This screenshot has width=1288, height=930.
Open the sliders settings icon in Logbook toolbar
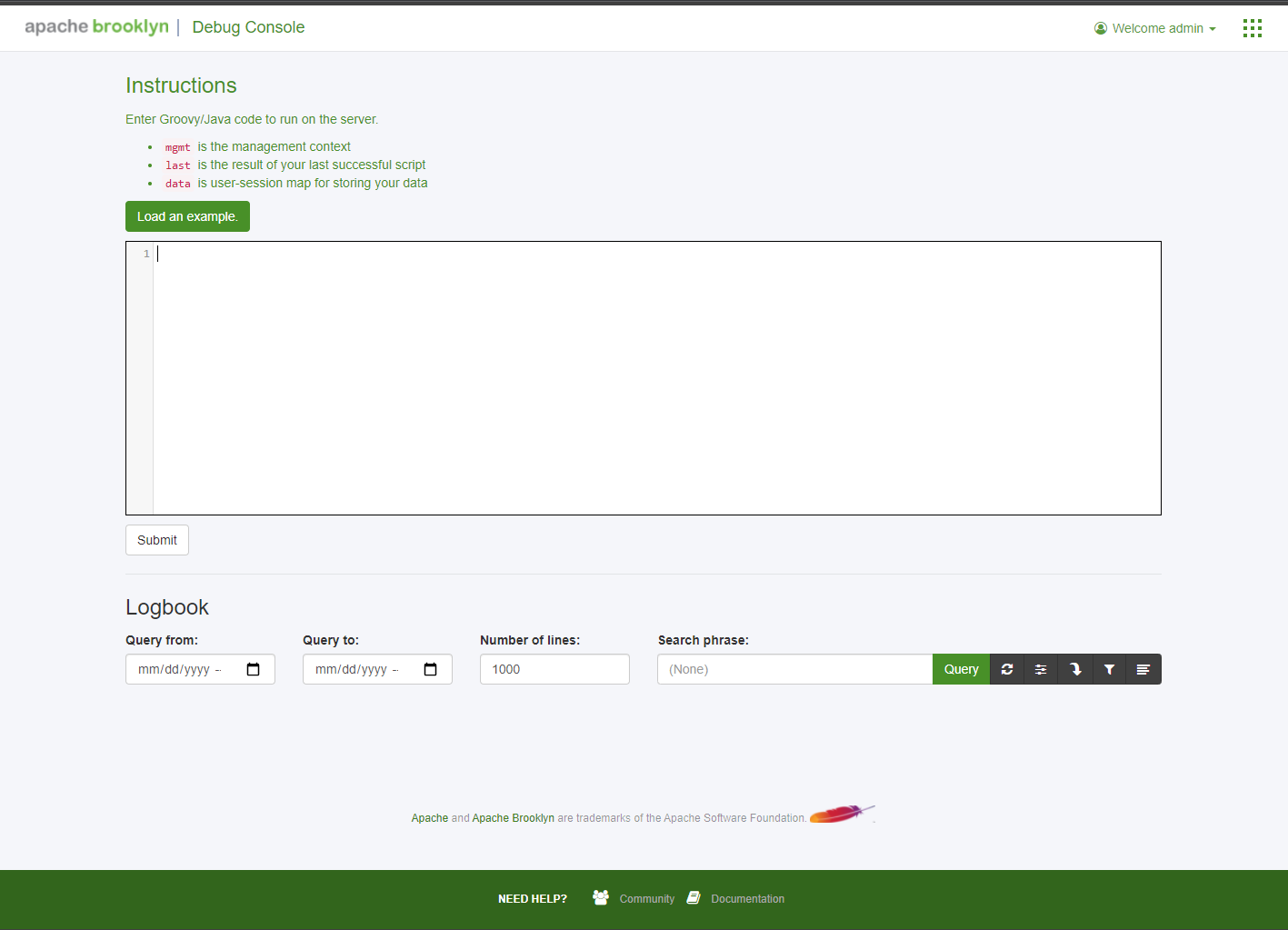click(x=1041, y=669)
